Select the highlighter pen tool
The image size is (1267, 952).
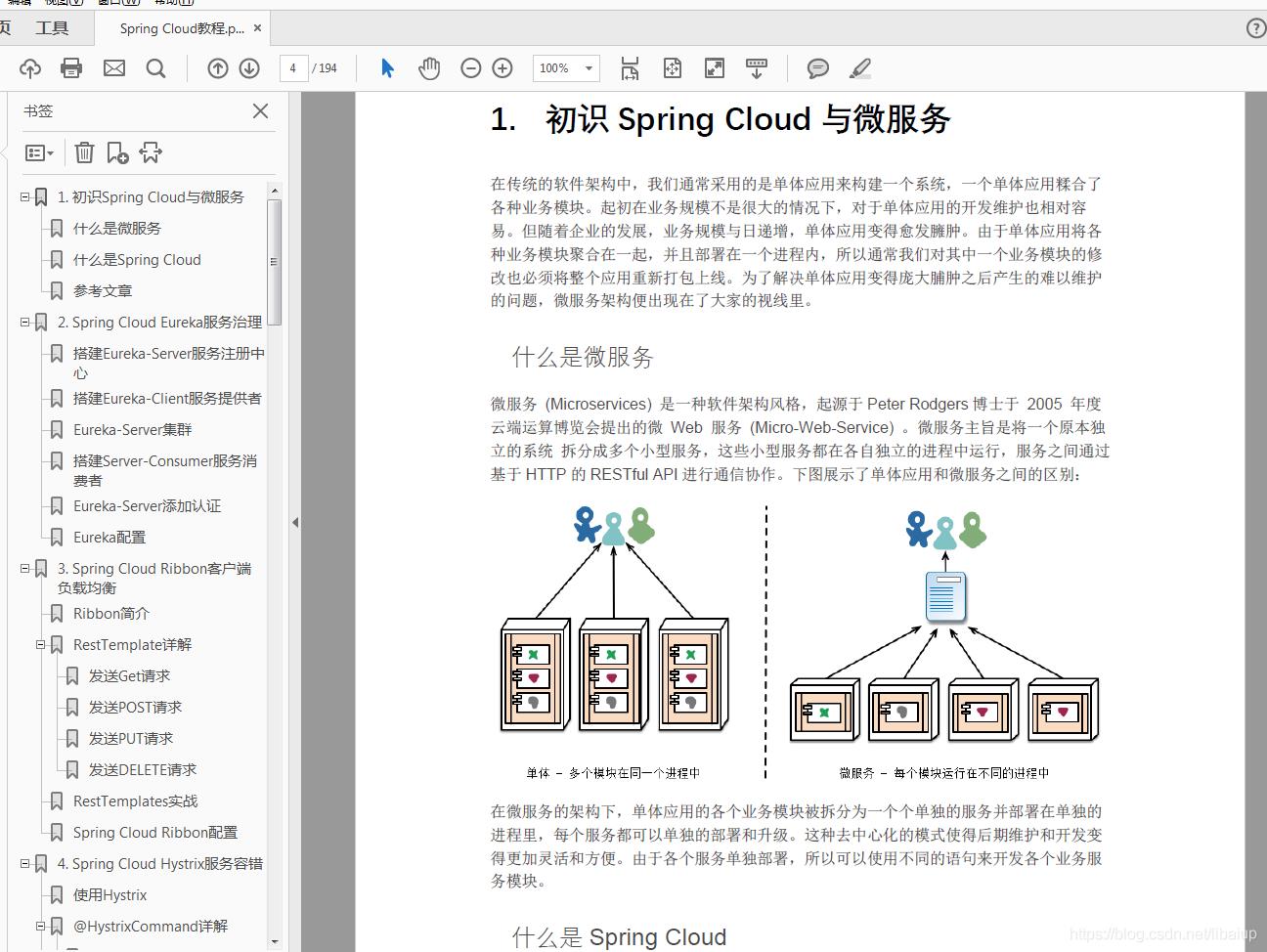pos(860,68)
